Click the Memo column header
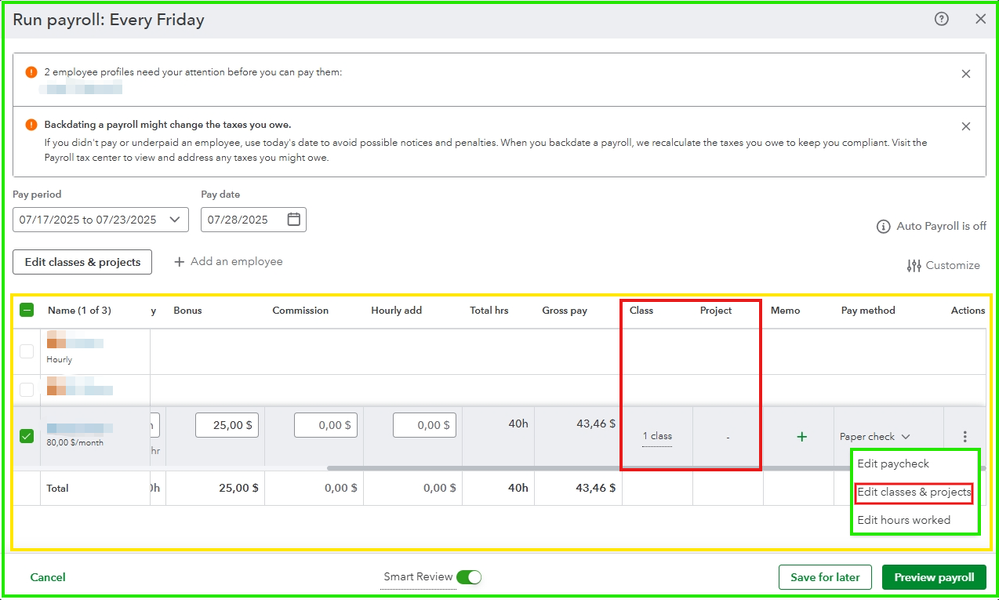Viewport: 999px width, 600px height. (x=785, y=310)
